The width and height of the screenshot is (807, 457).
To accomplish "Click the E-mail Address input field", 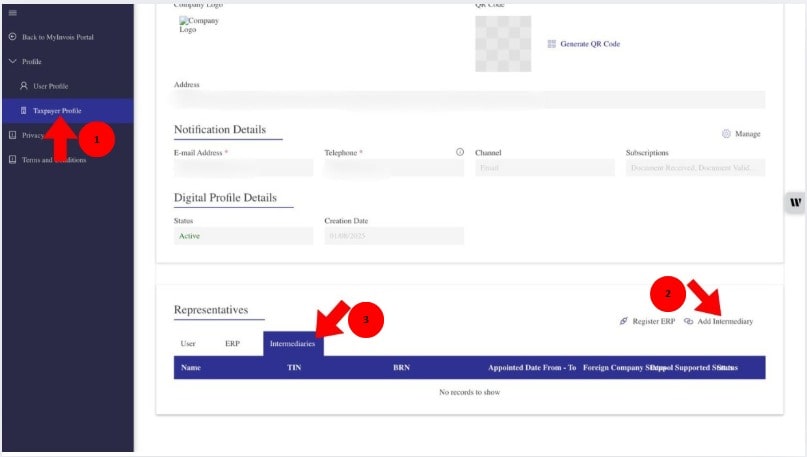I will [x=243, y=168].
